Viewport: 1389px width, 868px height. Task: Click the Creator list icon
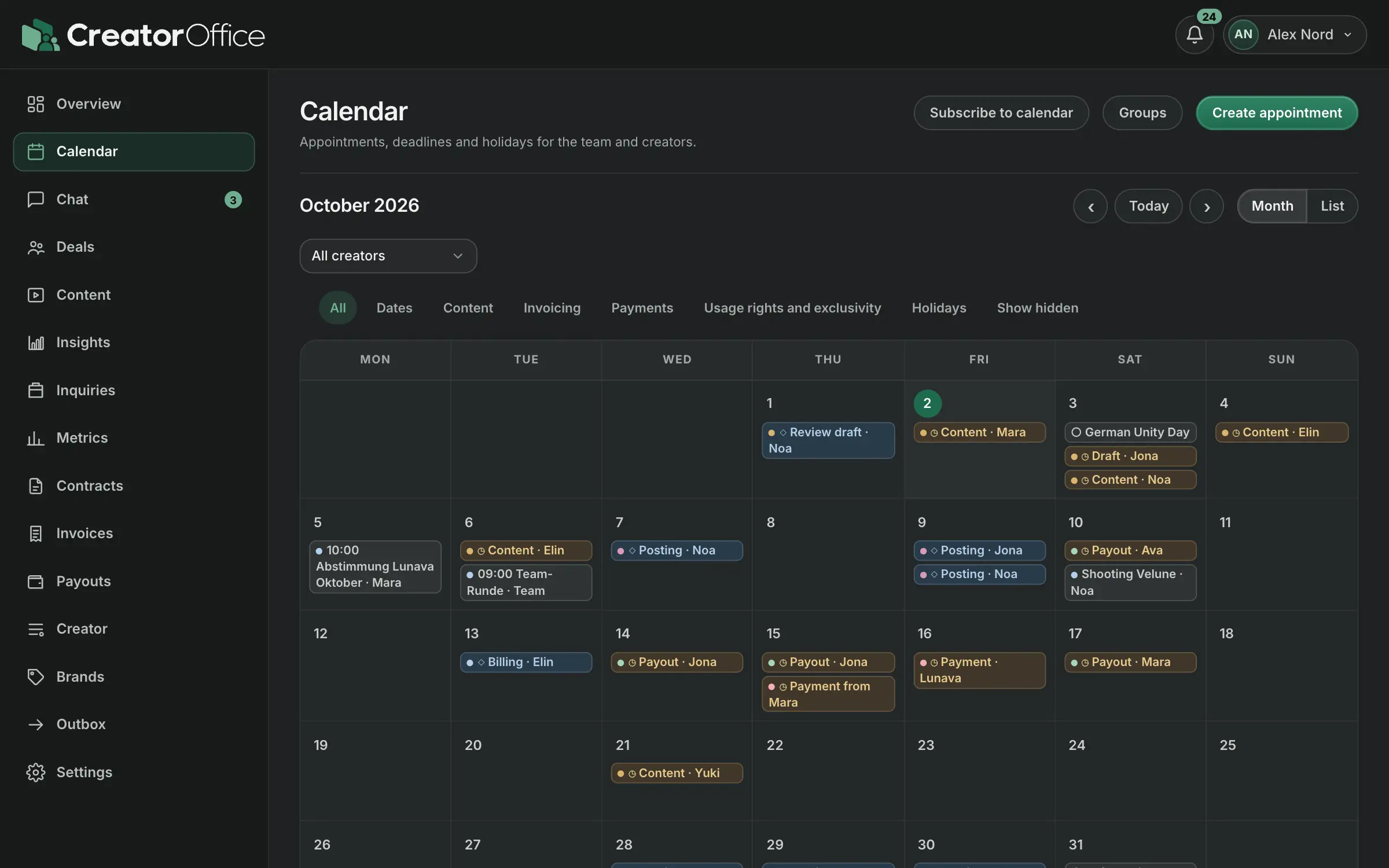point(35,629)
